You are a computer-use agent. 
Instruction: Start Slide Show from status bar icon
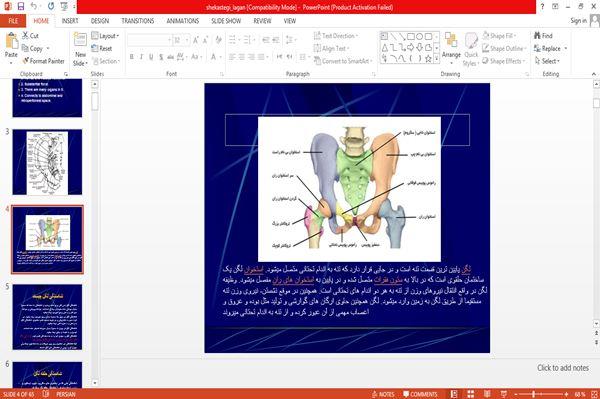(504, 394)
